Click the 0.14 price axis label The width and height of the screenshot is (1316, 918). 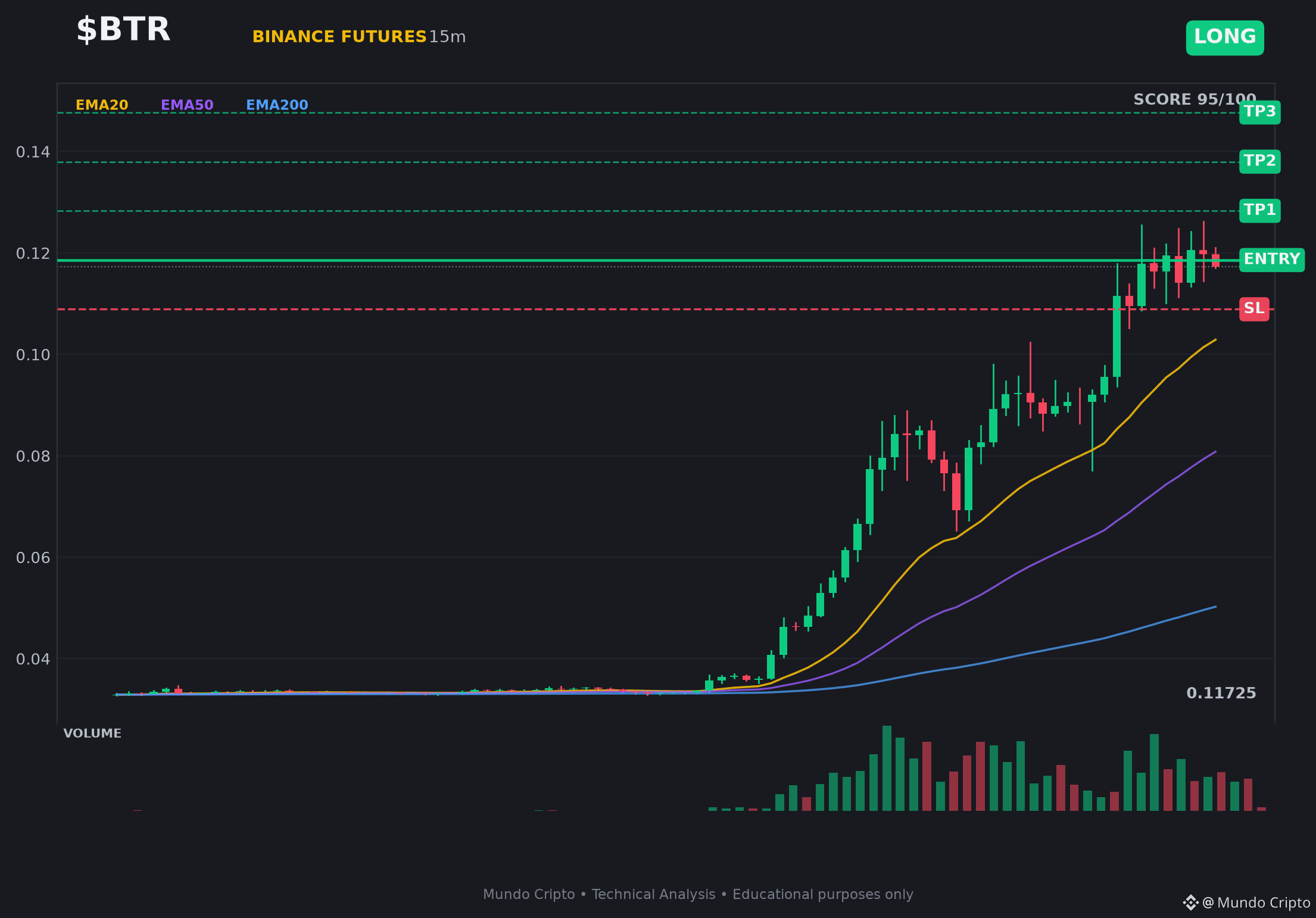coord(33,152)
